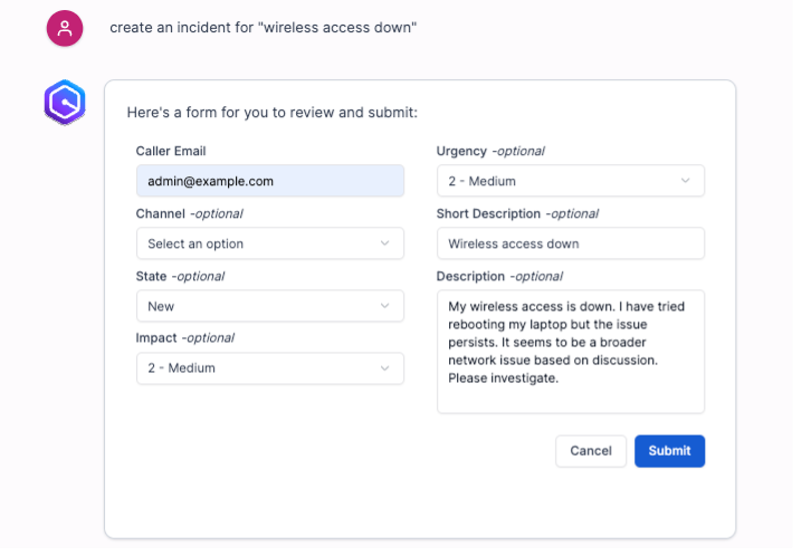Open the State dropdown showing New
Viewport: 793px width, 549px height.
(x=270, y=306)
